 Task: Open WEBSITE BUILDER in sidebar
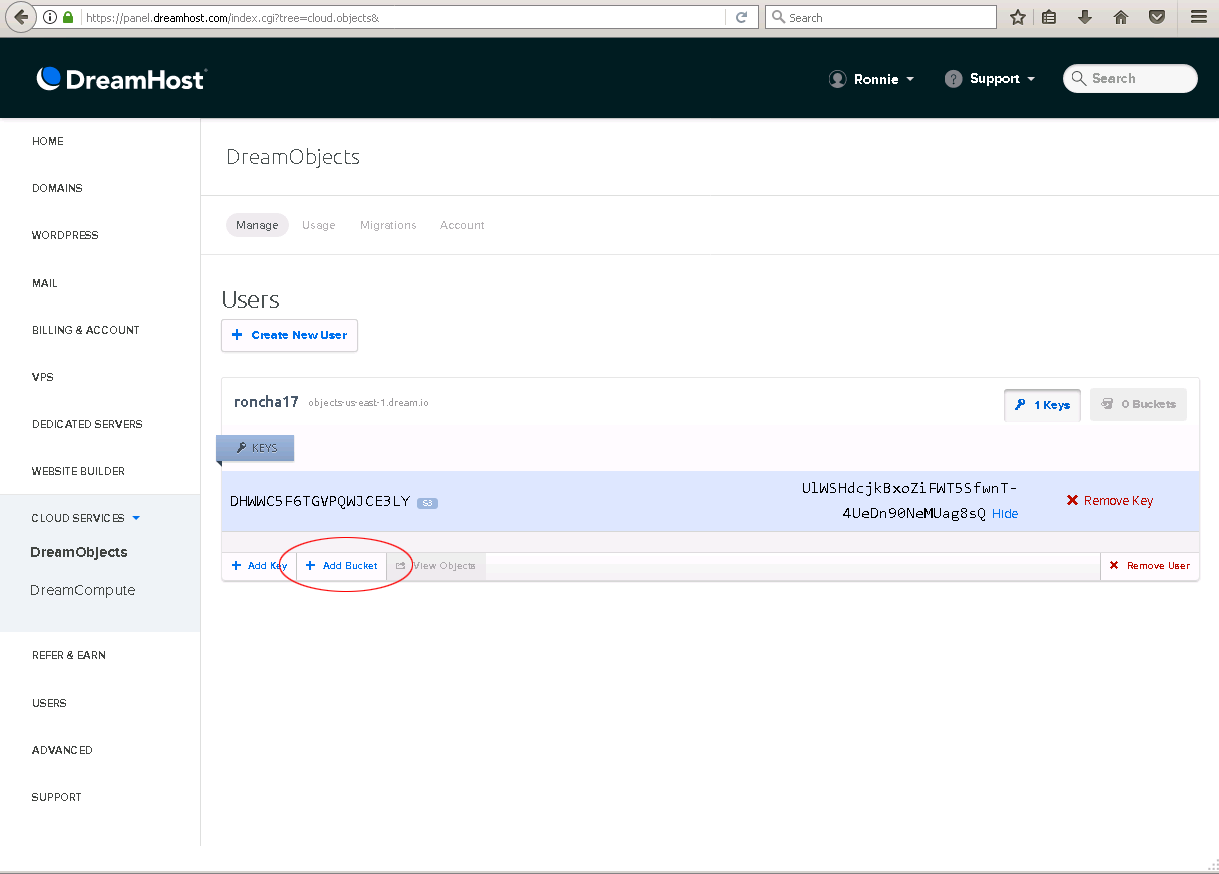(79, 471)
